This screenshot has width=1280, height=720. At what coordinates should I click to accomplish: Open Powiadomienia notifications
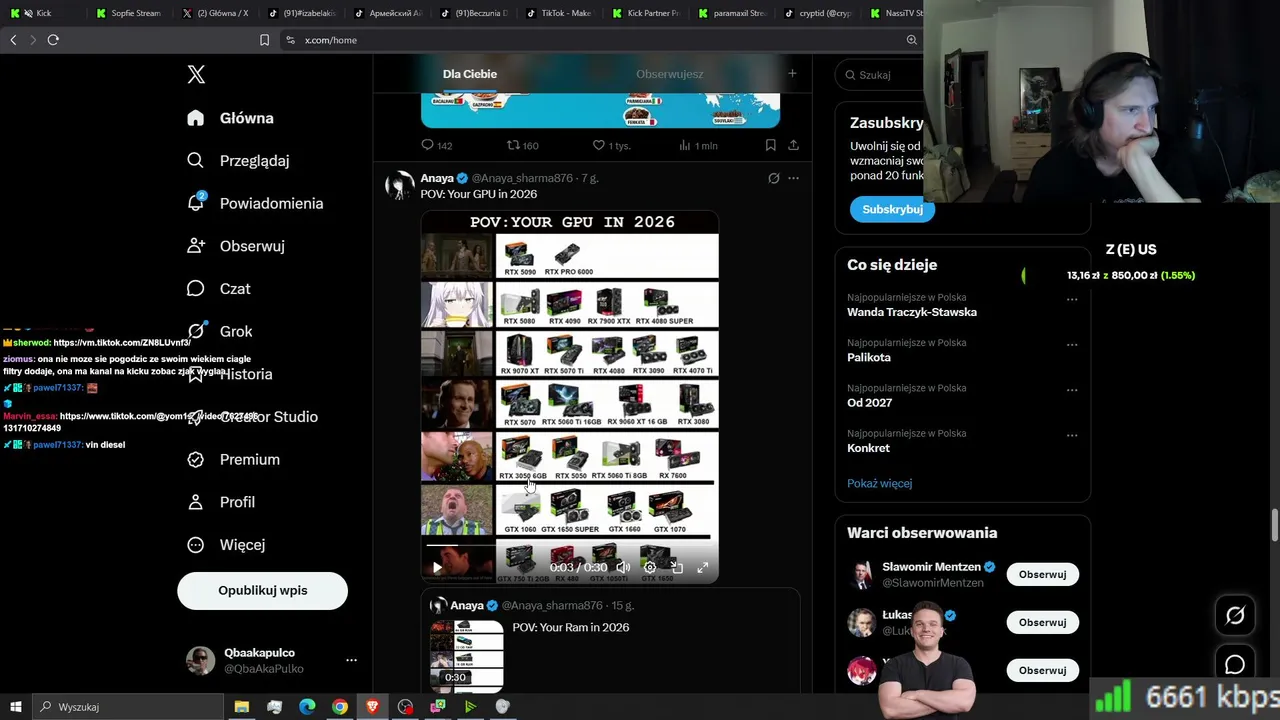(x=255, y=203)
